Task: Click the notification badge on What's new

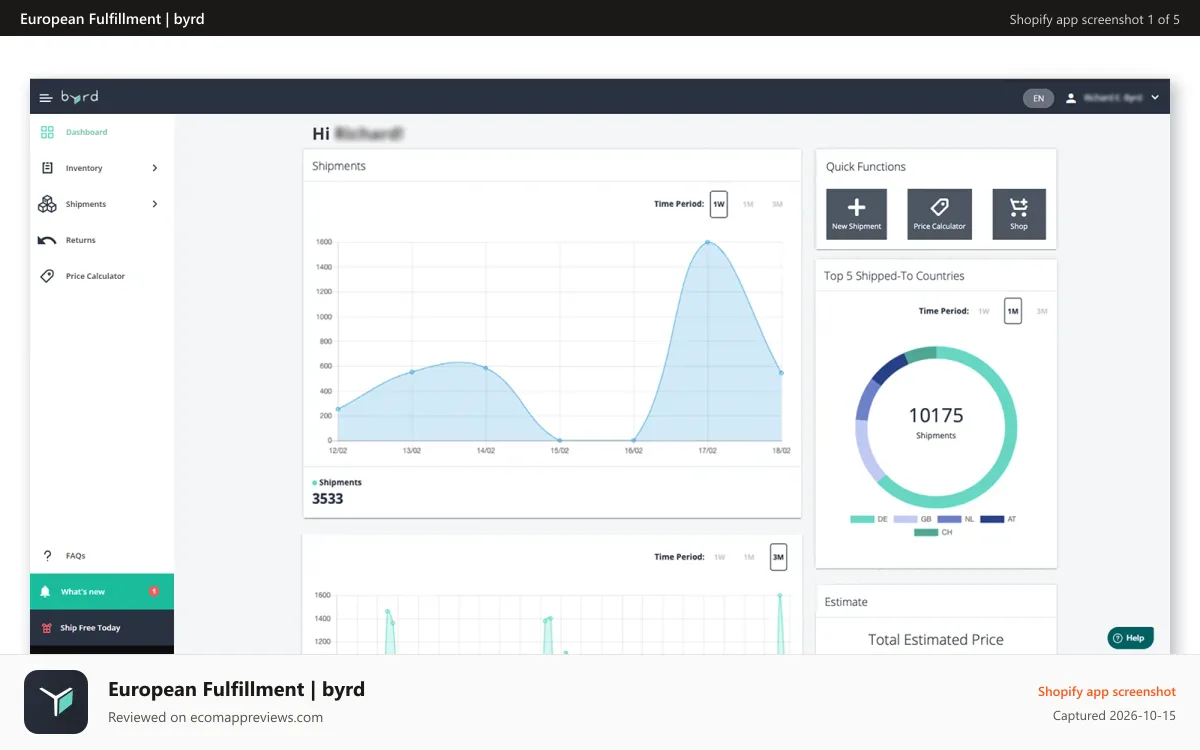Action: coord(153,592)
